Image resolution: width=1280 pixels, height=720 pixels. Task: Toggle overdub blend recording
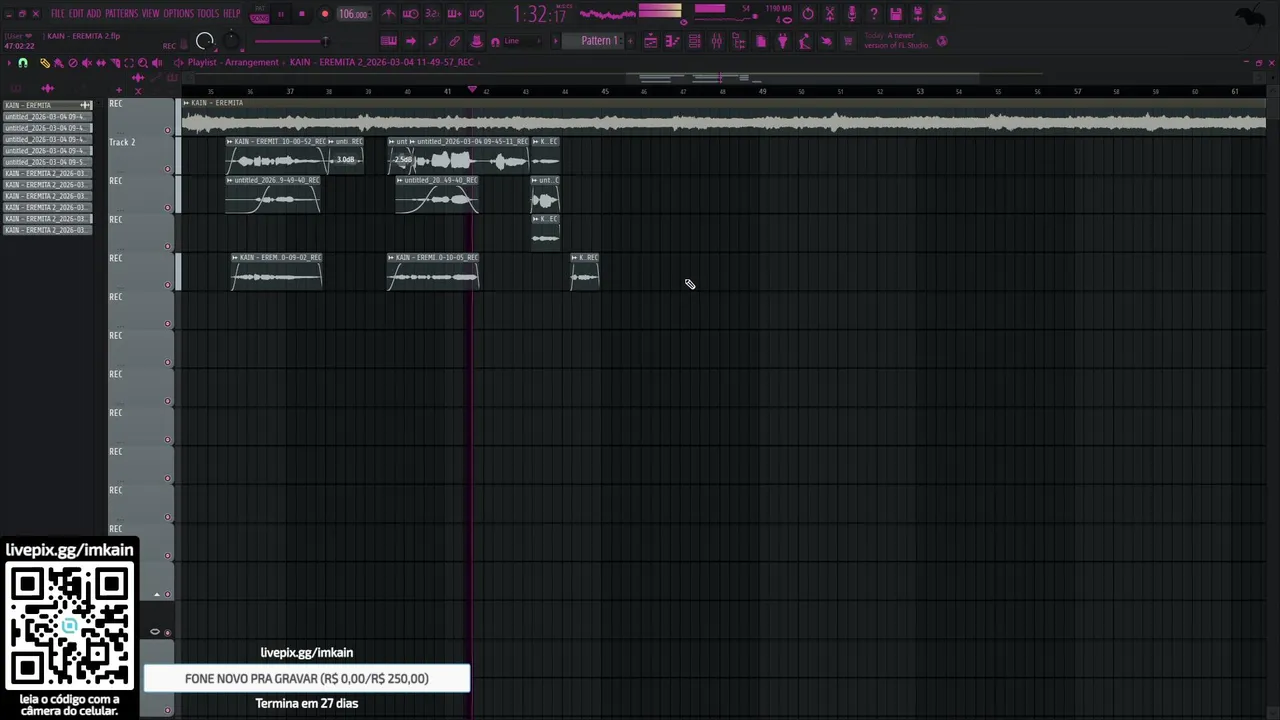(x=454, y=14)
